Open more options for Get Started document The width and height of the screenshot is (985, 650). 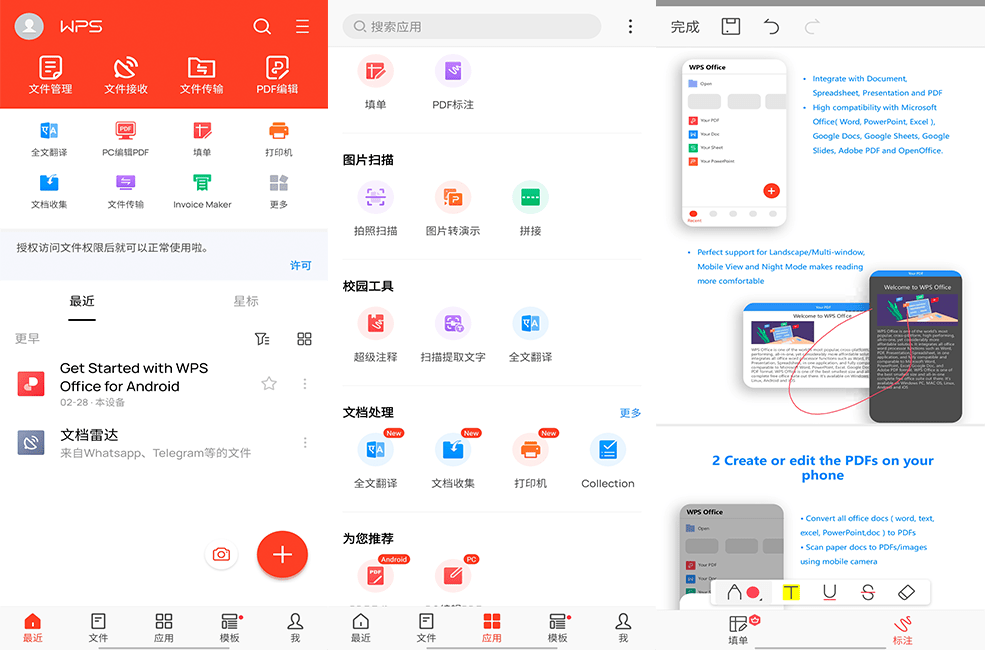[x=305, y=383]
